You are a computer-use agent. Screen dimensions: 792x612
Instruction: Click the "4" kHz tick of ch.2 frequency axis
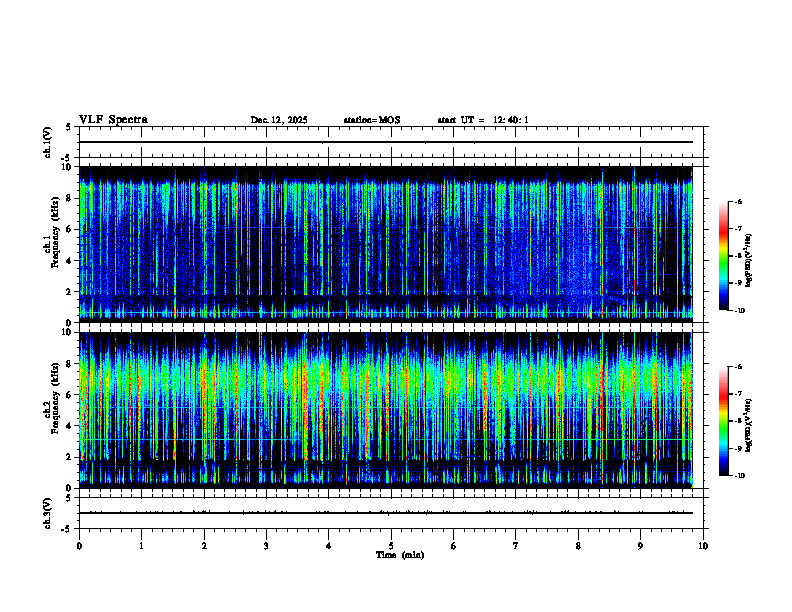[x=70, y=426]
